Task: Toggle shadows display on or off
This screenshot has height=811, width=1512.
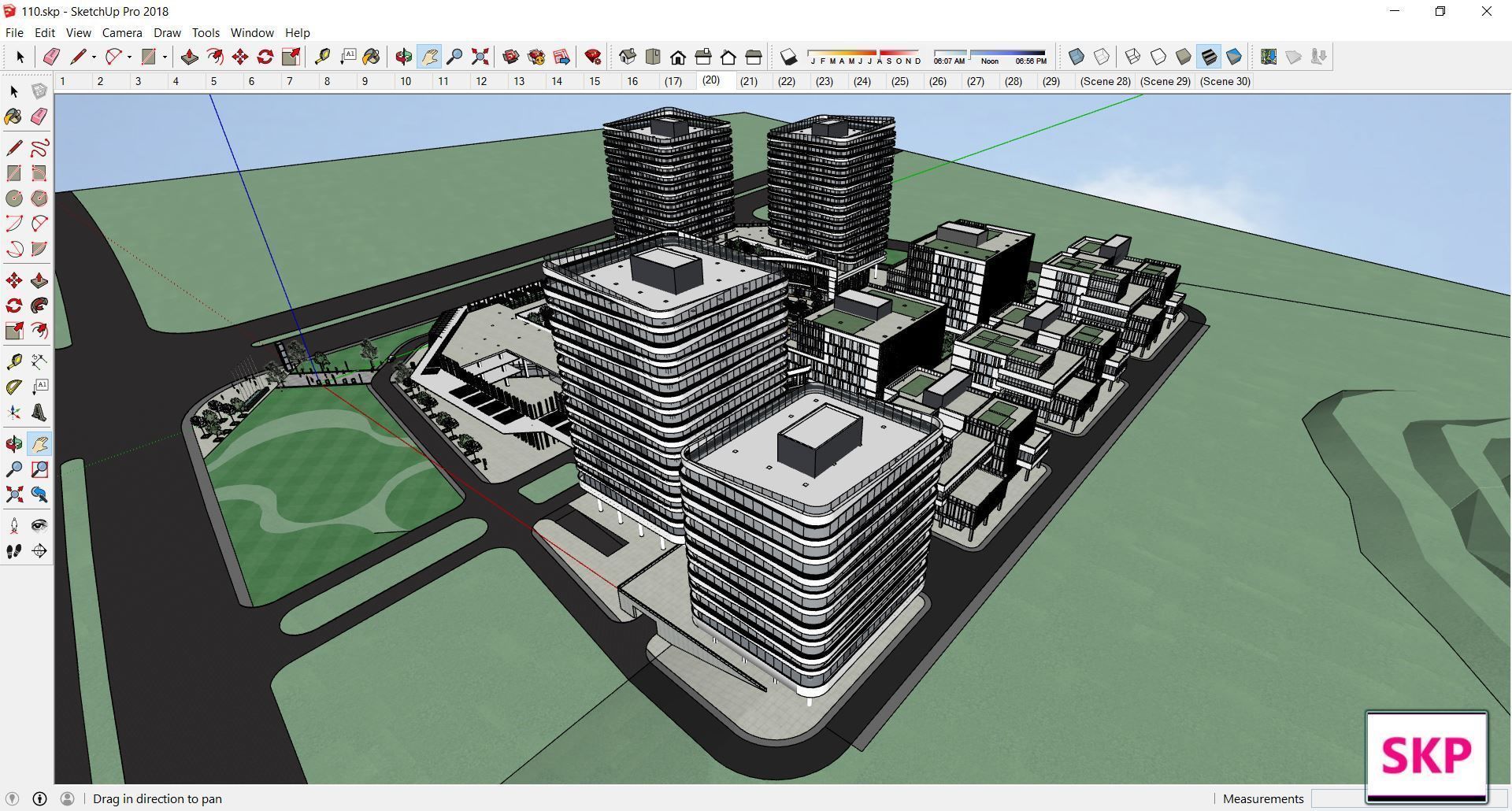Action: coord(788,57)
